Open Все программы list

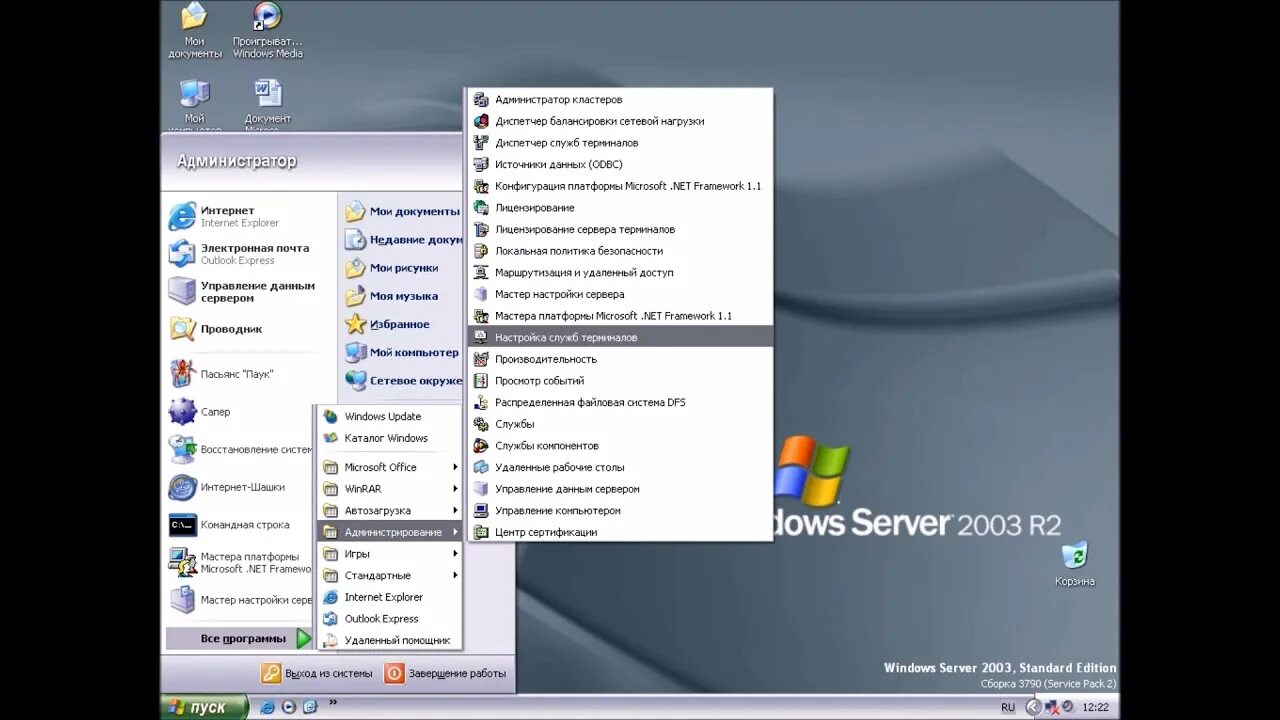click(x=240, y=638)
